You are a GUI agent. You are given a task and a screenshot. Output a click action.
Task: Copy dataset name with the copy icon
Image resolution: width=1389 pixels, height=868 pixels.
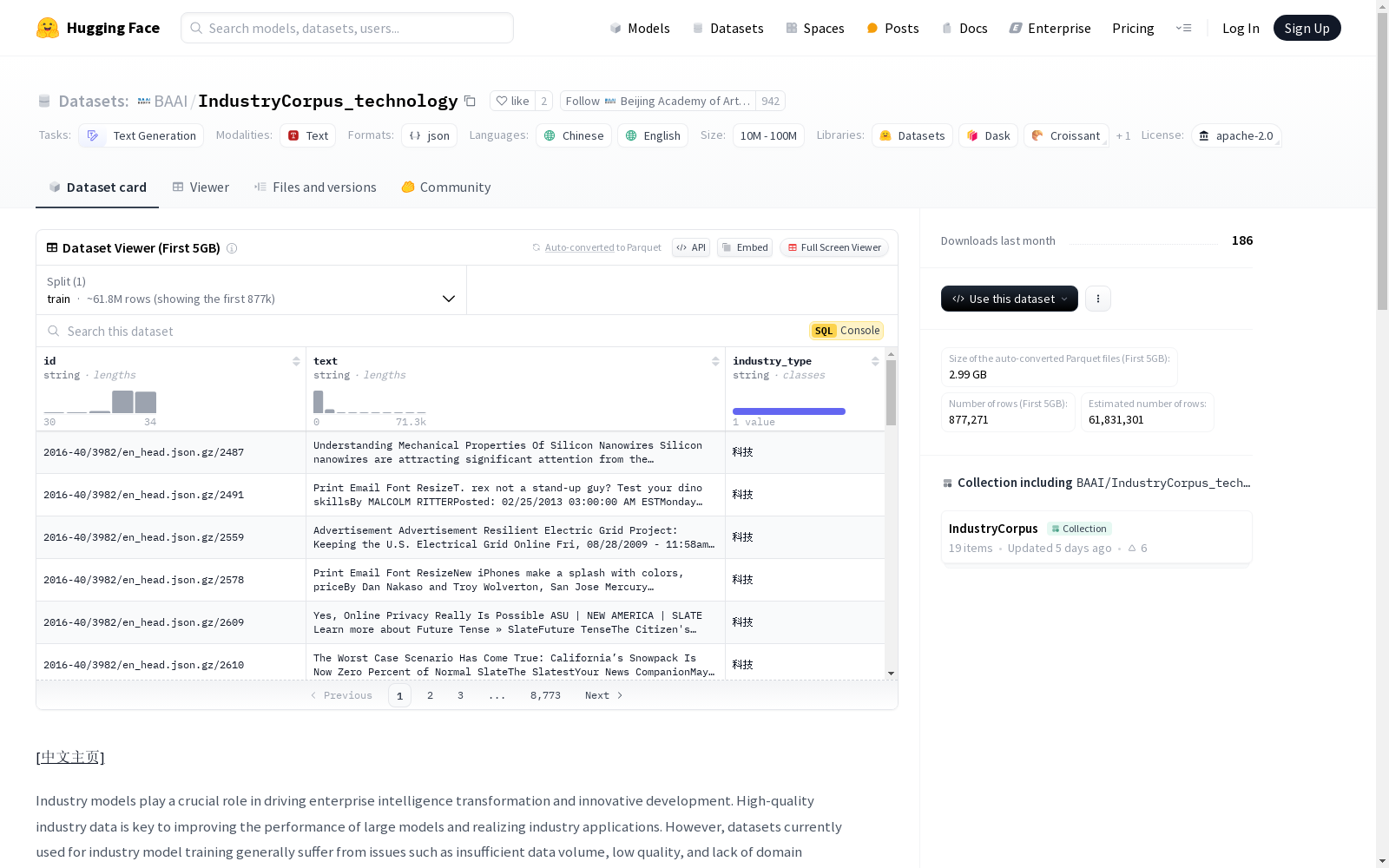(x=470, y=101)
